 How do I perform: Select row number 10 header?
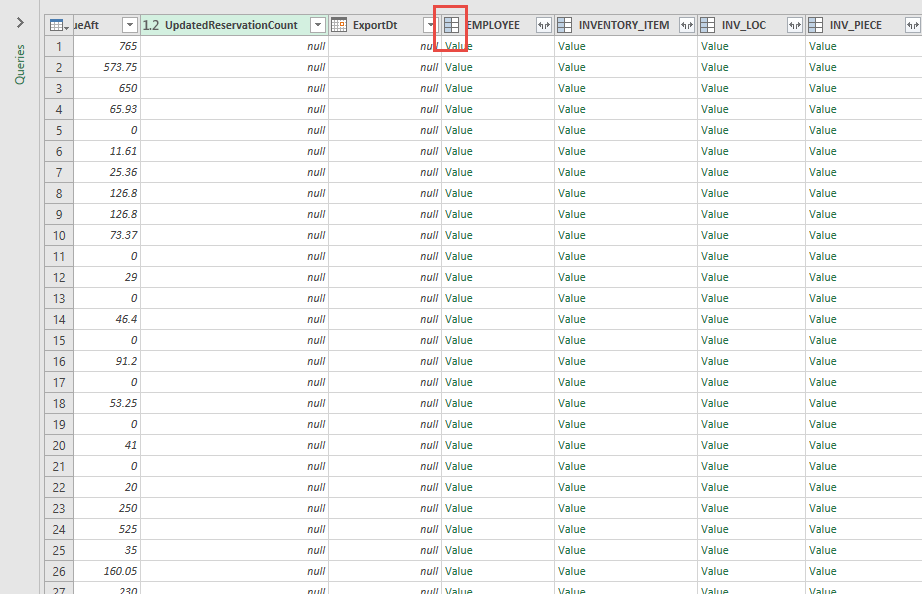click(59, 235)
